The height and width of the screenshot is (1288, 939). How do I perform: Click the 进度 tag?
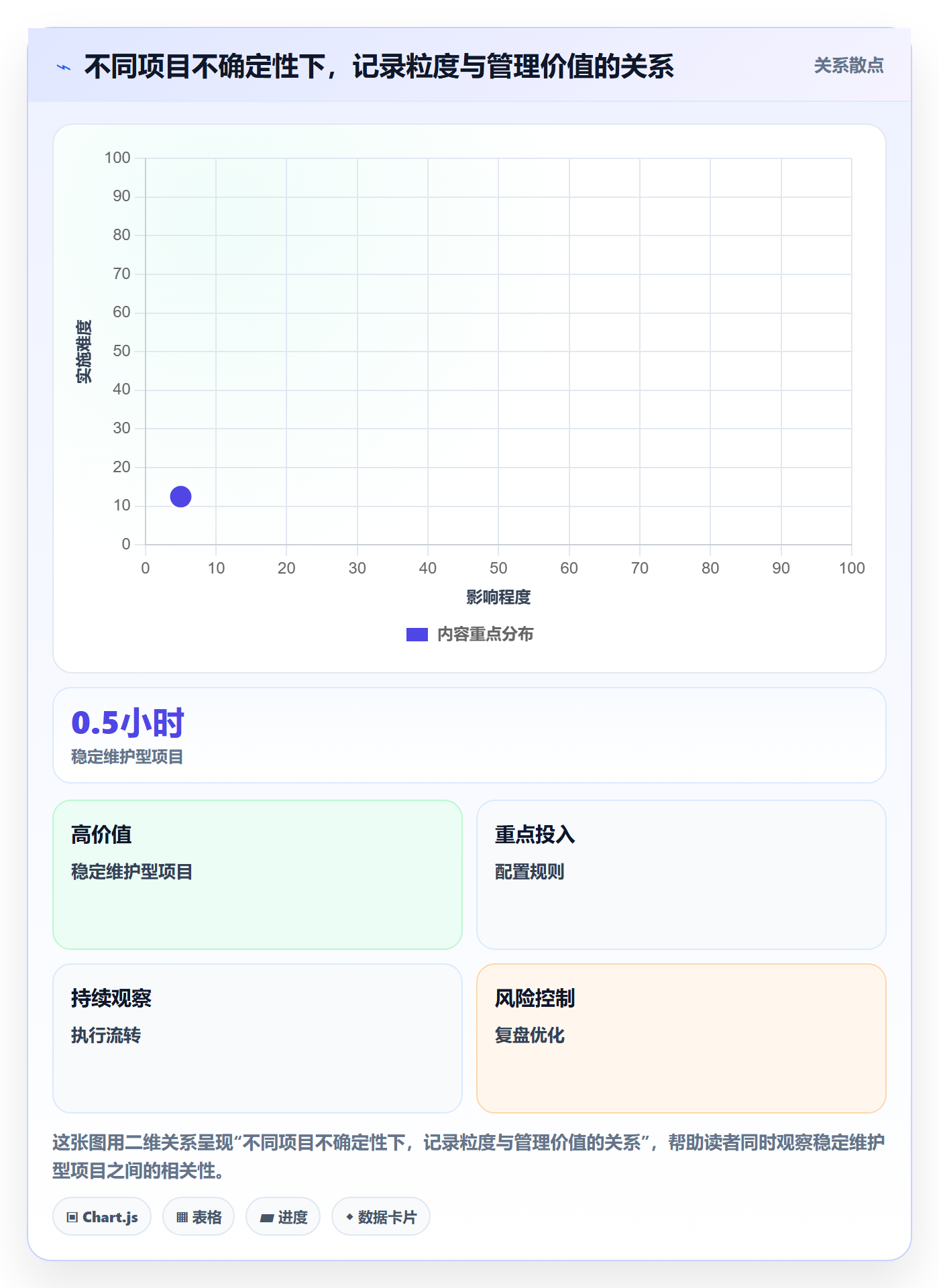283,1217
